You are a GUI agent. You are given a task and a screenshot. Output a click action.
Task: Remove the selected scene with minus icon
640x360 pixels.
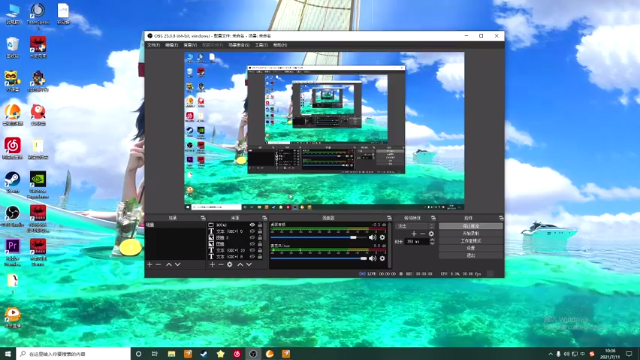point(158,264)
